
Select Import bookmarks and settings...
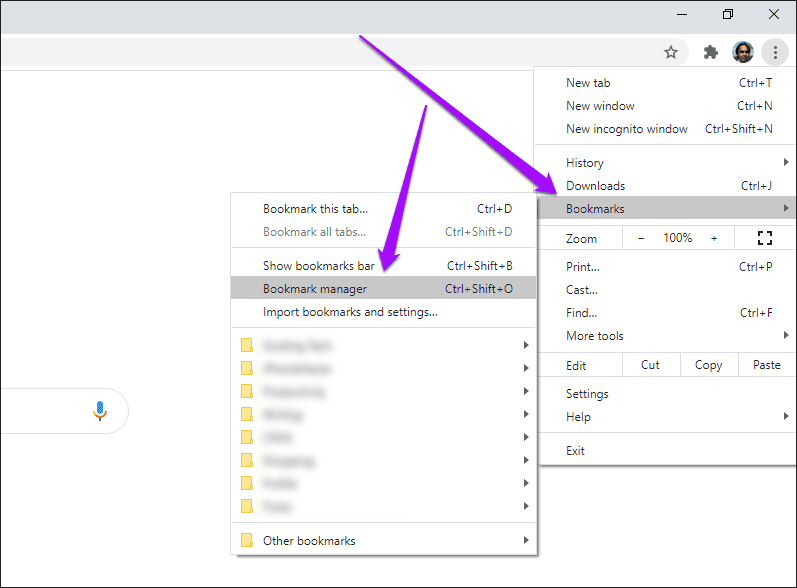384,312
